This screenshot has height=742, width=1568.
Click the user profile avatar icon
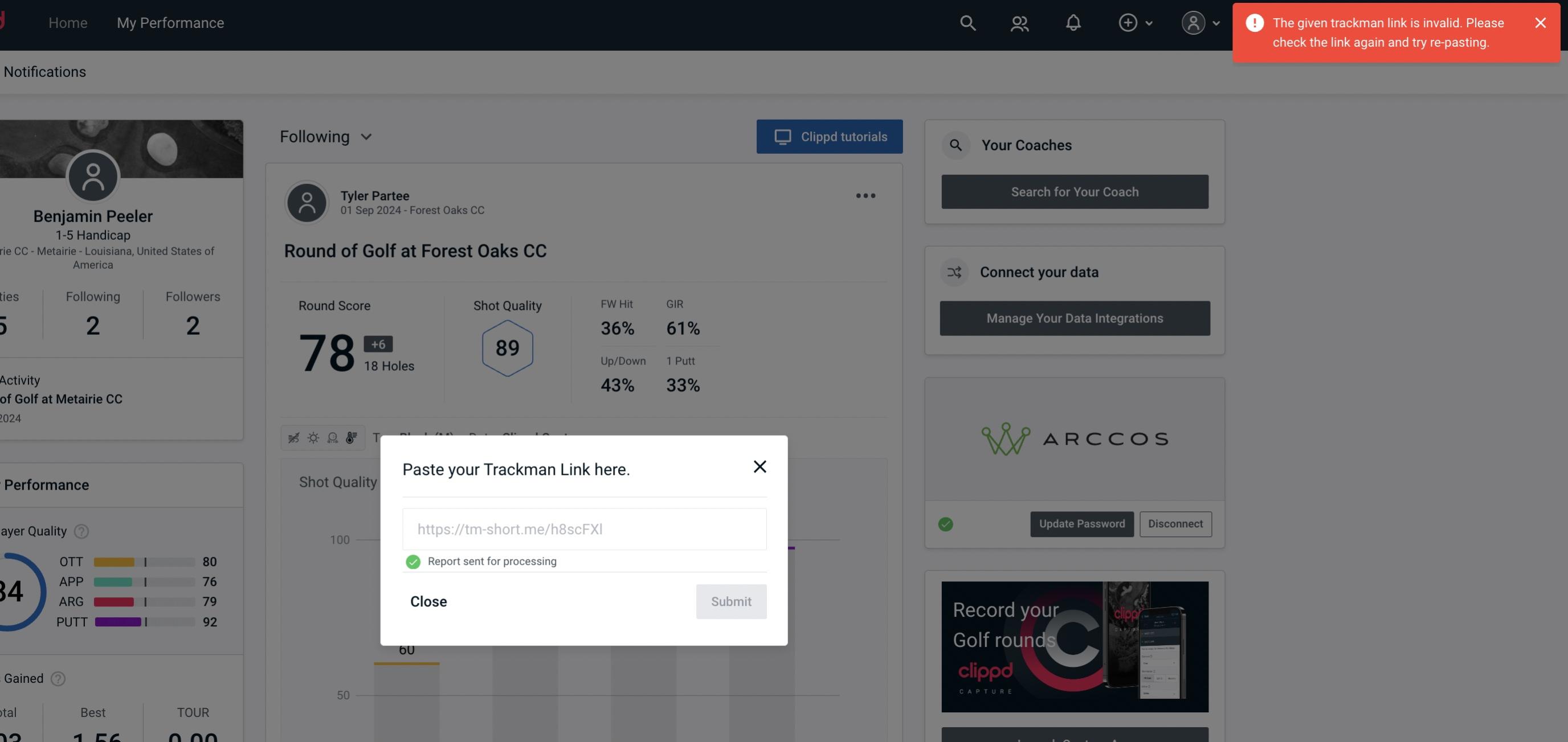coord(1193,21)
